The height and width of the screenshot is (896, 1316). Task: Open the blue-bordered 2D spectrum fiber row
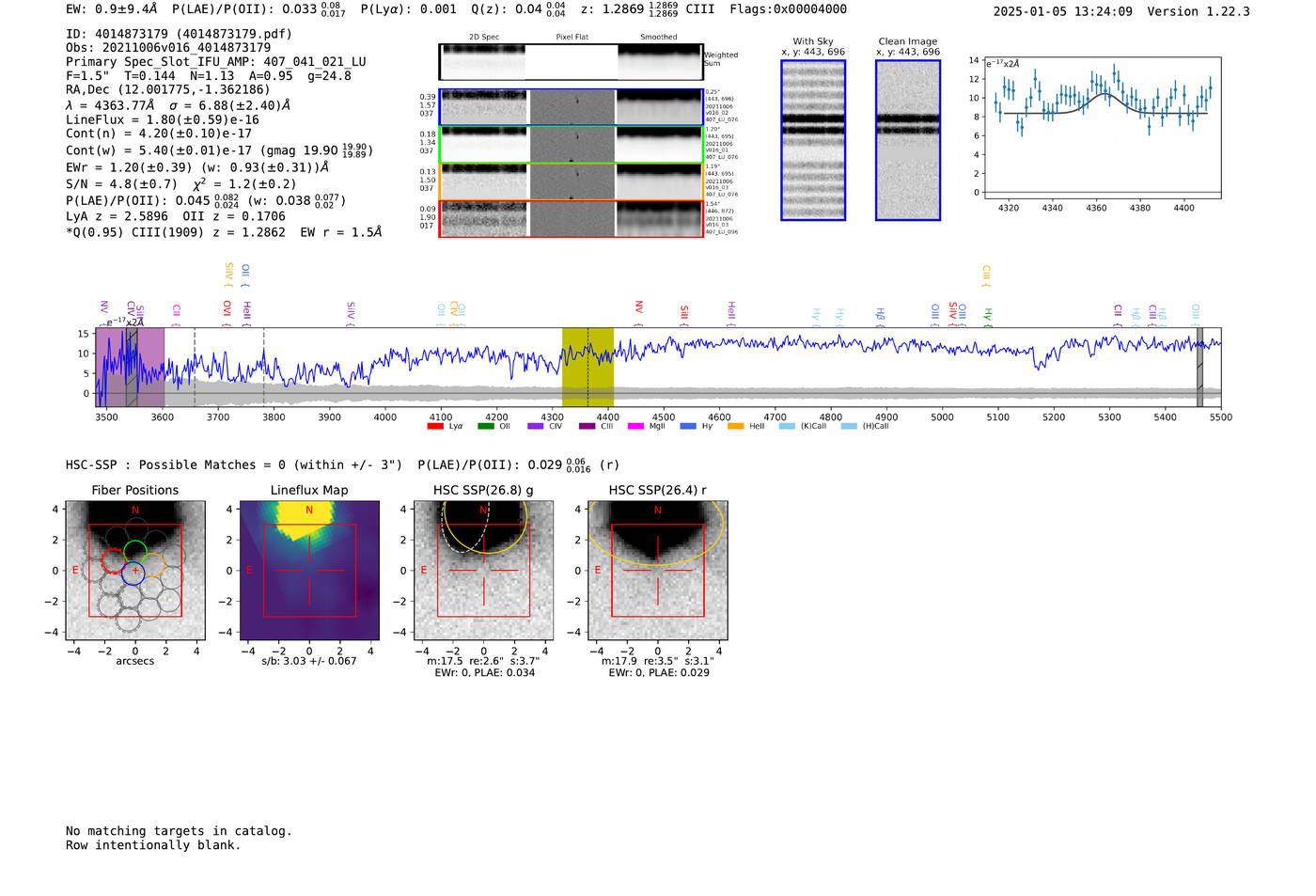571,107
